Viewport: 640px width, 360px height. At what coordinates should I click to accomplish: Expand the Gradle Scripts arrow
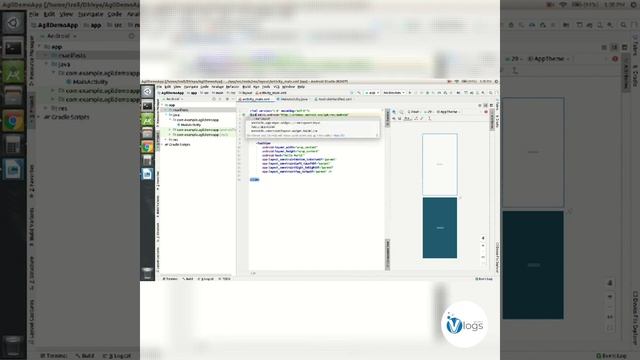[x=162, y=144]
